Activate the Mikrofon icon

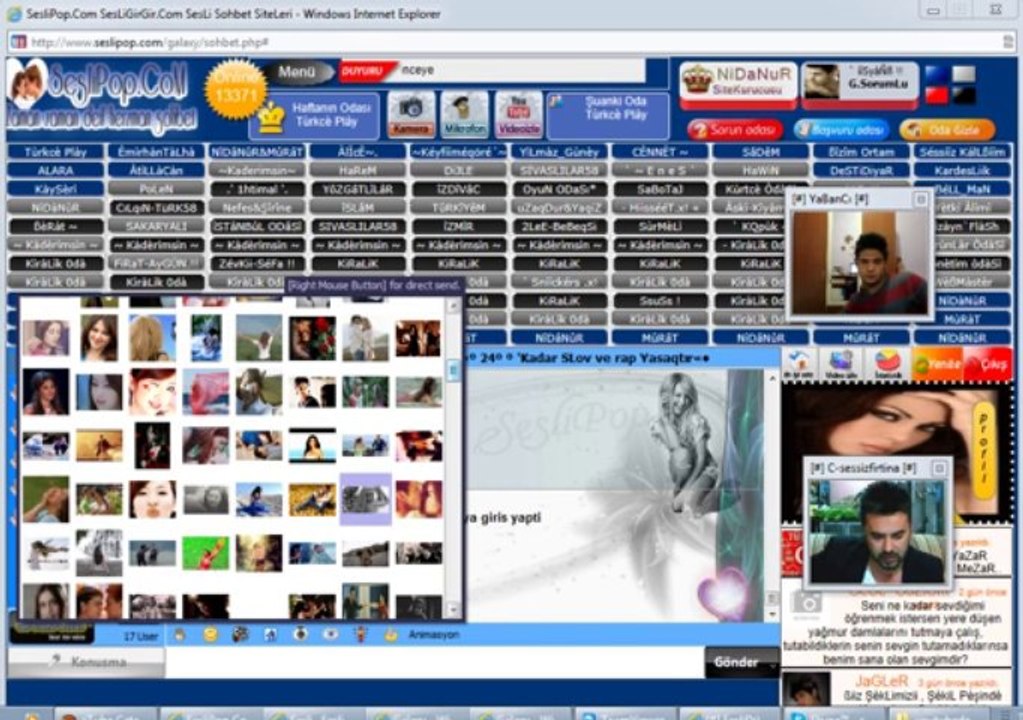464,115
